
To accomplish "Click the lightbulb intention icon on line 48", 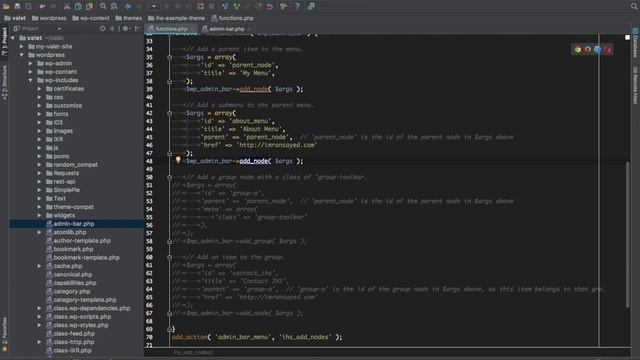I will point(178,160).
